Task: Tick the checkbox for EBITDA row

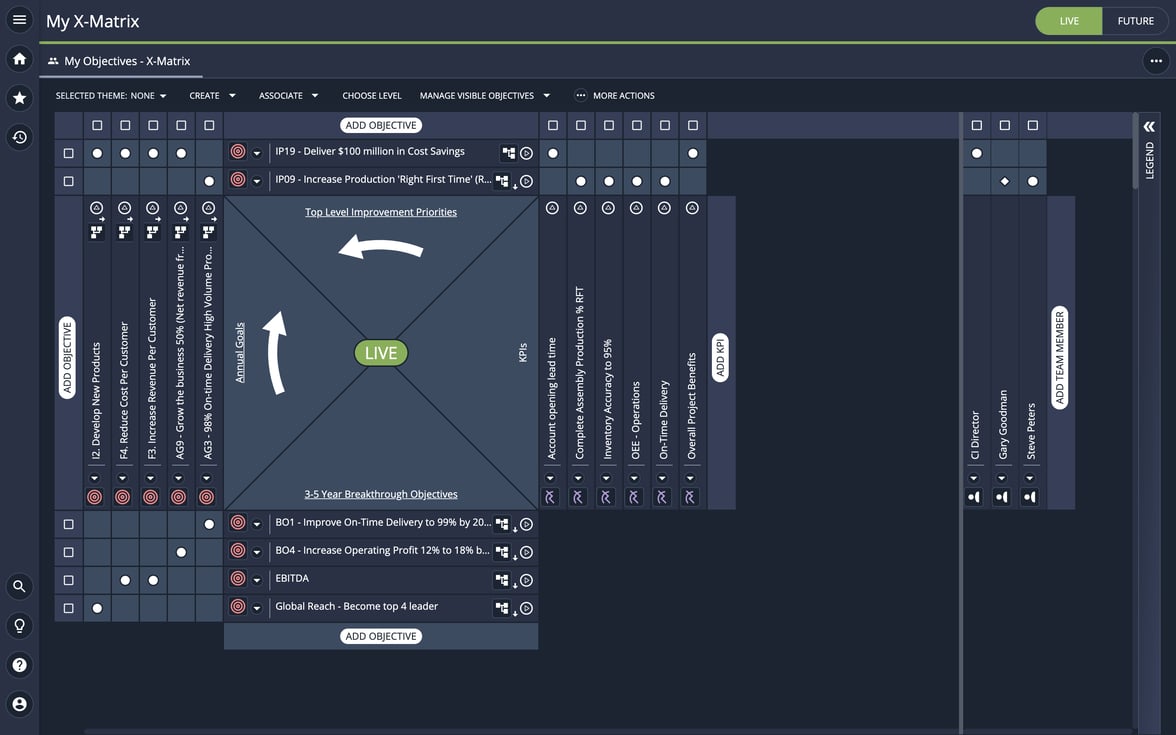Action: (69, 580)
